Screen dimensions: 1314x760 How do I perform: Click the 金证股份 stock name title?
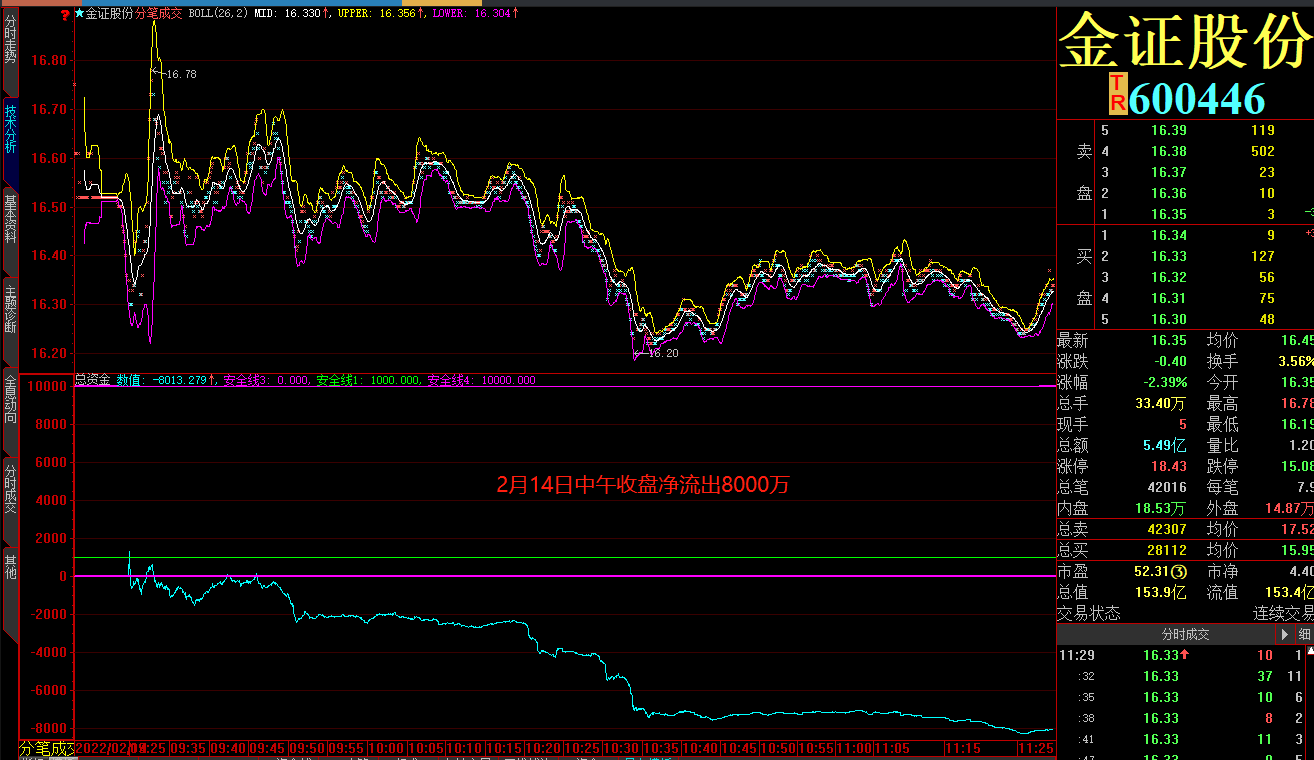tap(1185, 40)
